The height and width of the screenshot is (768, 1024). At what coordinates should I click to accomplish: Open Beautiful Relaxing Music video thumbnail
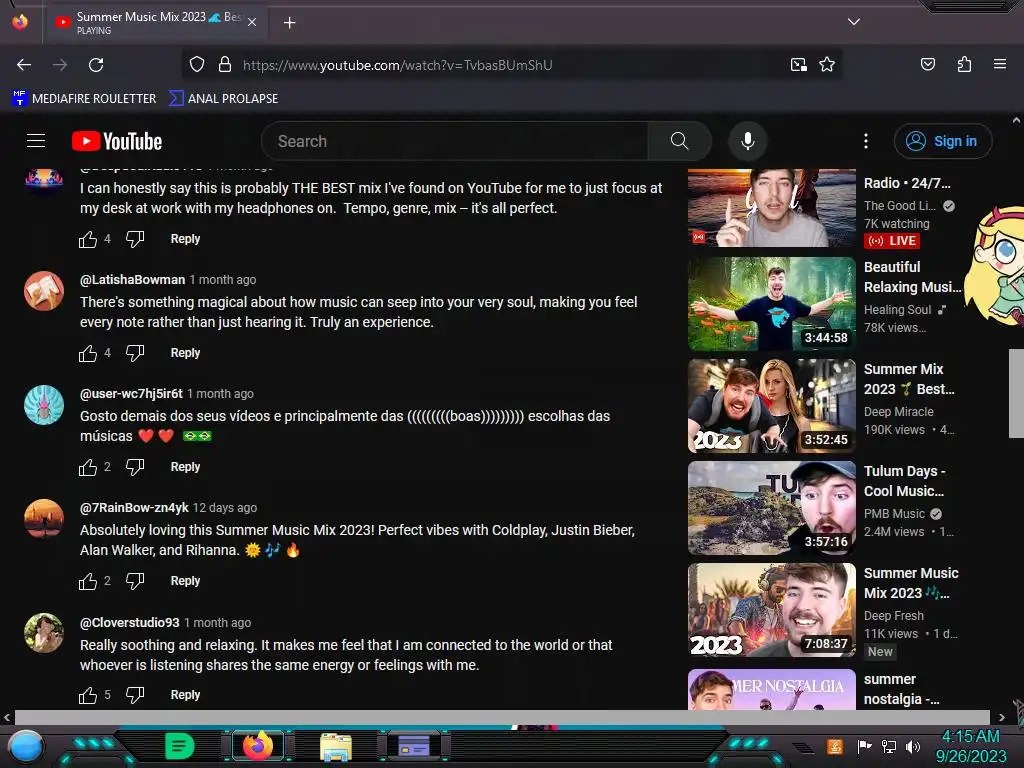pos(771,304)
